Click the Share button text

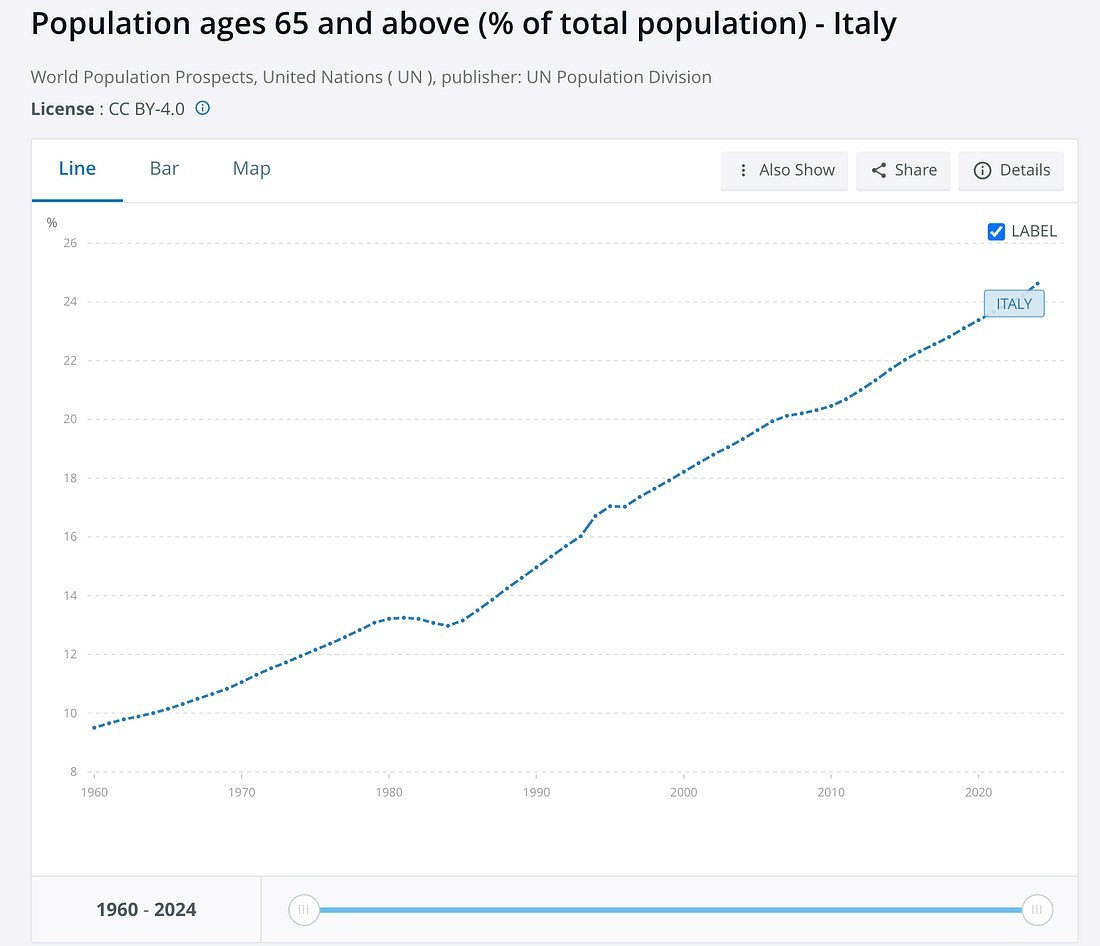[x=915, y=170]
